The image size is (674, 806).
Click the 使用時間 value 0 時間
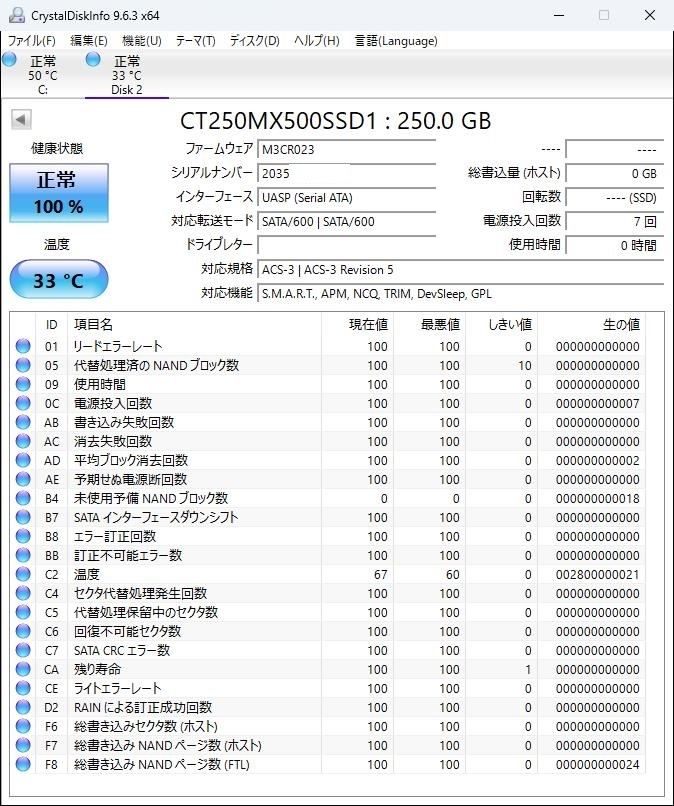coord(615,245)
